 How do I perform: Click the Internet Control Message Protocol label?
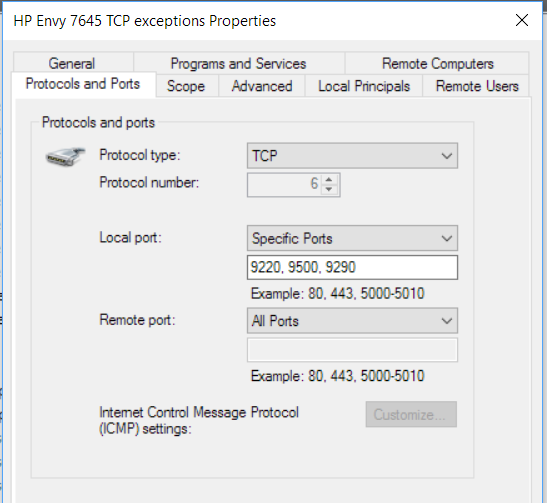[x=199, y=420]
